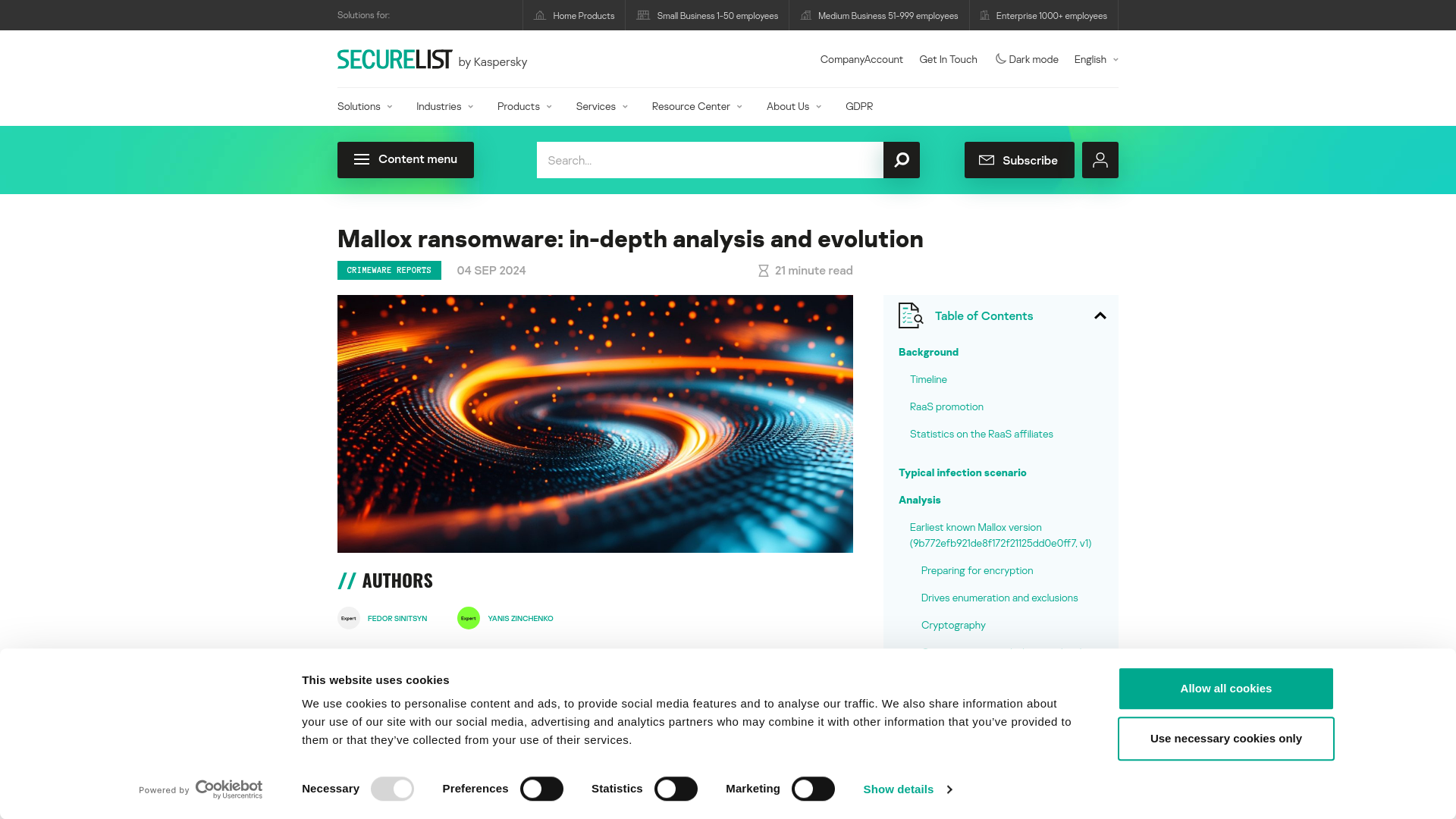This screenshot has height=819, width=1456.
Task: Click the Subscribe envelope icon
Action: tap(986, 160)
